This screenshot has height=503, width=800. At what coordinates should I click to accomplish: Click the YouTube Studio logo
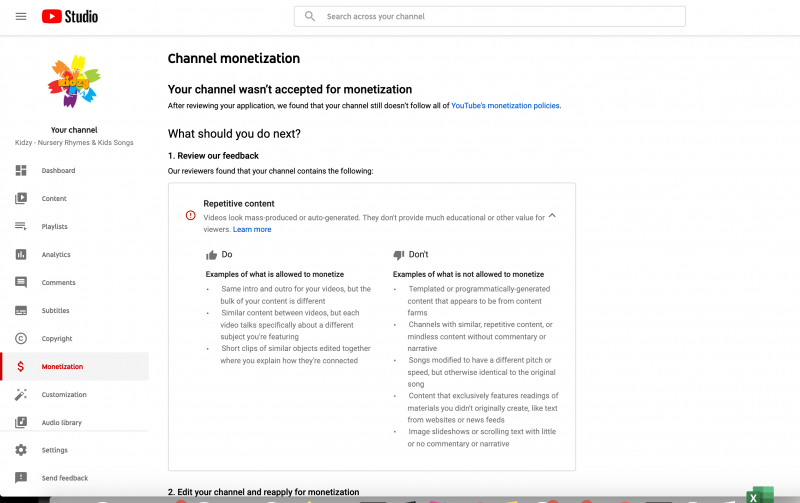[70, 16]
